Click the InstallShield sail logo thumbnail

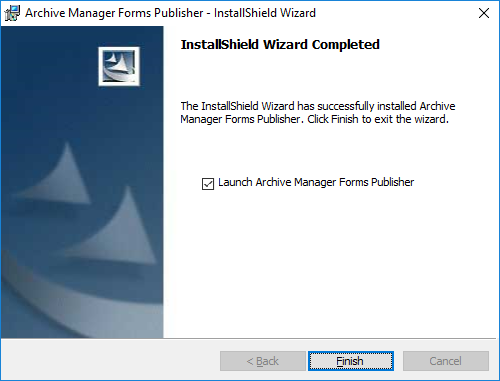click(119, 66)
